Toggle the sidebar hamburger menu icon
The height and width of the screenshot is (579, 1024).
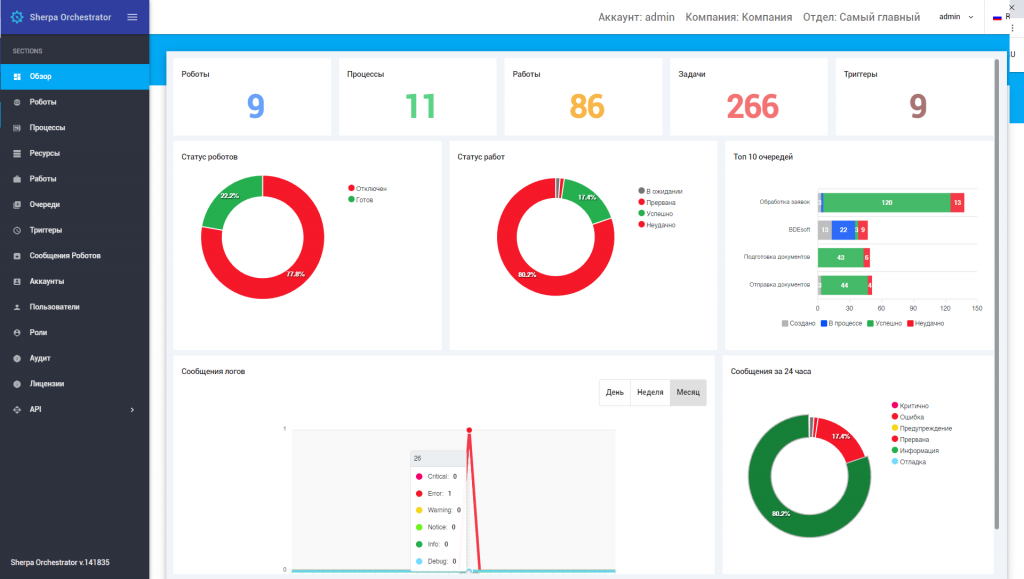tap(132, 17)
